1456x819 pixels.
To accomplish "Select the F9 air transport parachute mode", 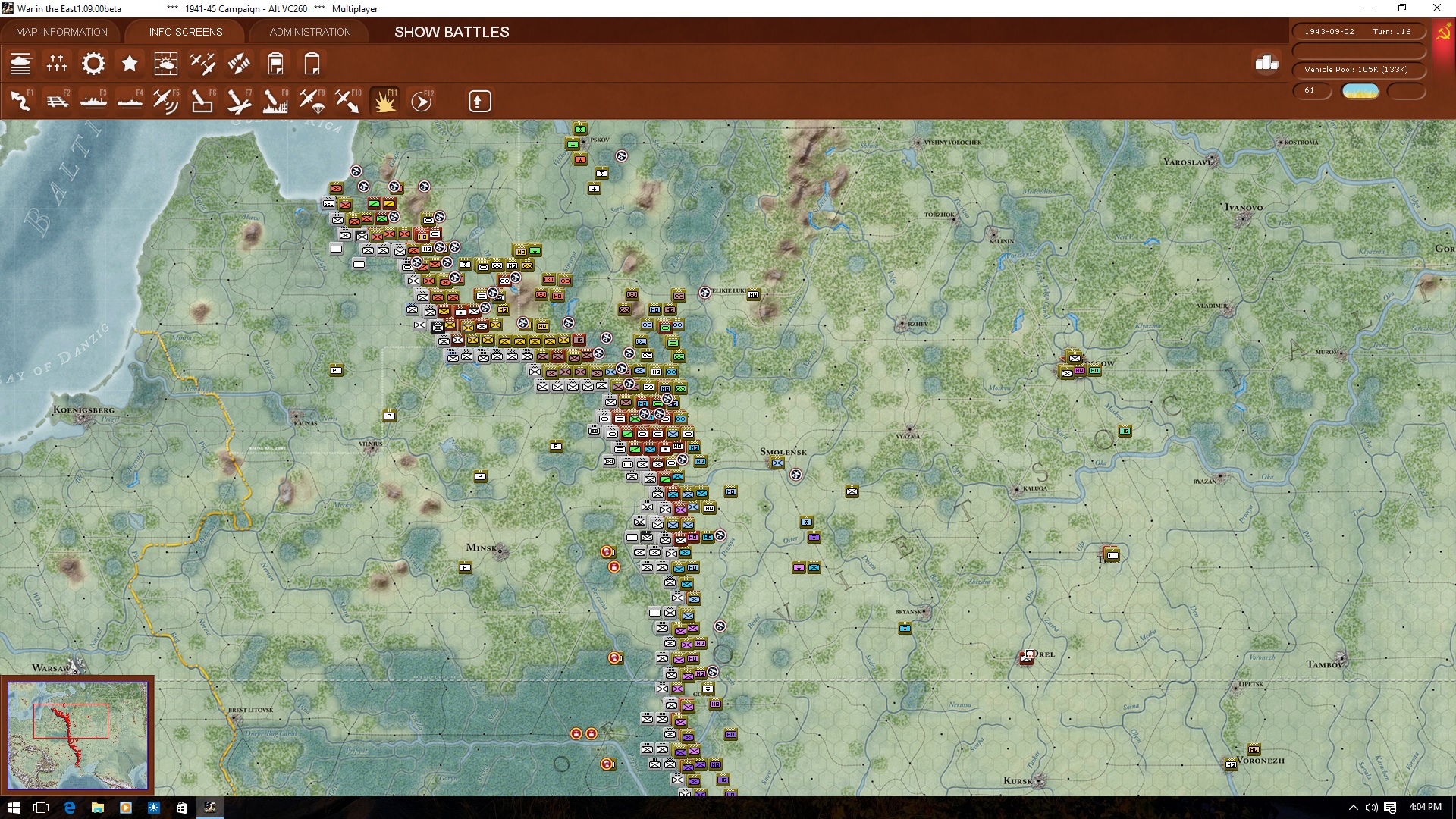I will (312, 101).
